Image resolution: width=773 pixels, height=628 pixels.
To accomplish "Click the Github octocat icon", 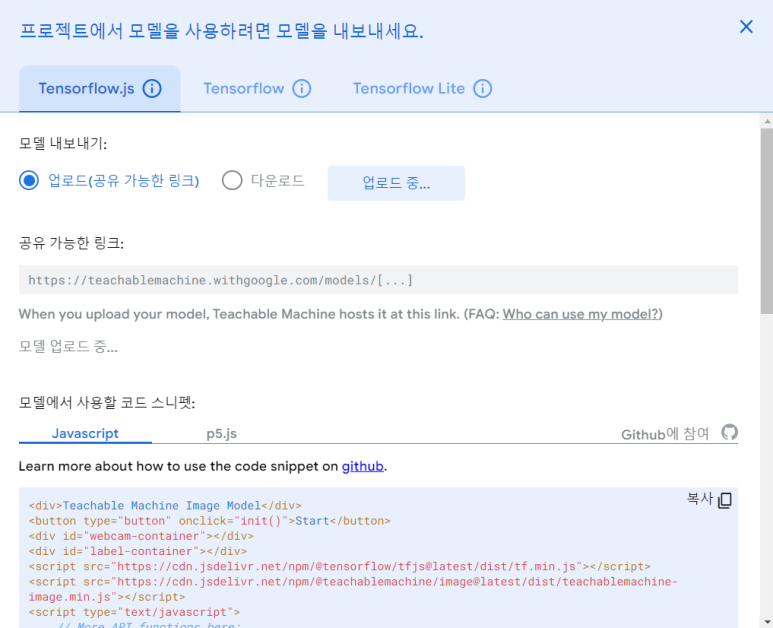I will click(729, 432).
